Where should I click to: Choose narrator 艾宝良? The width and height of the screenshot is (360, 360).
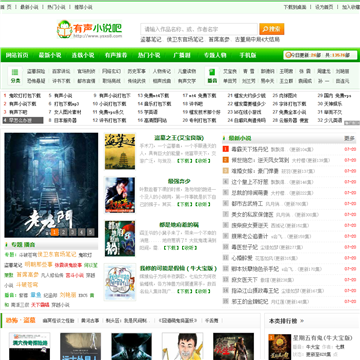(230, 71)
